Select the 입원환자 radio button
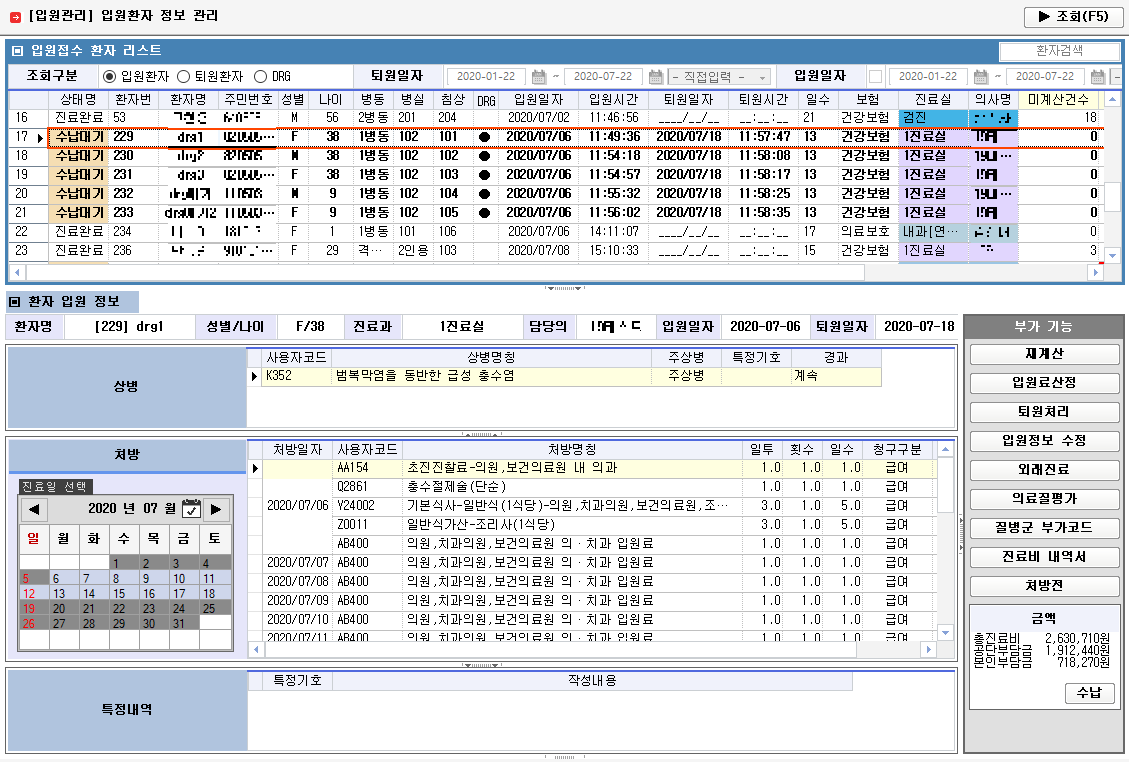 [109, 77]
